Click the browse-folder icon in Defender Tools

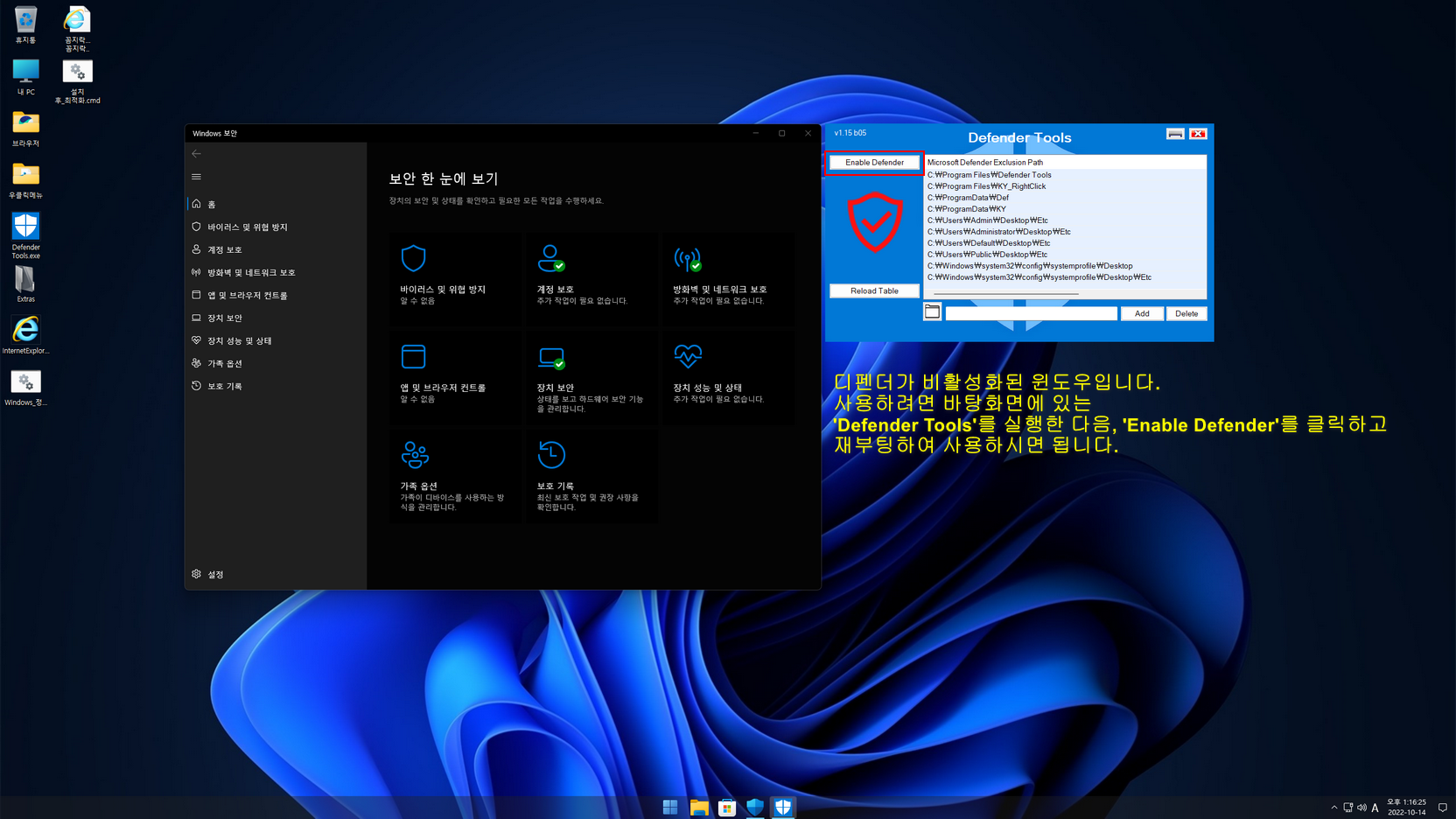(932, 312)
